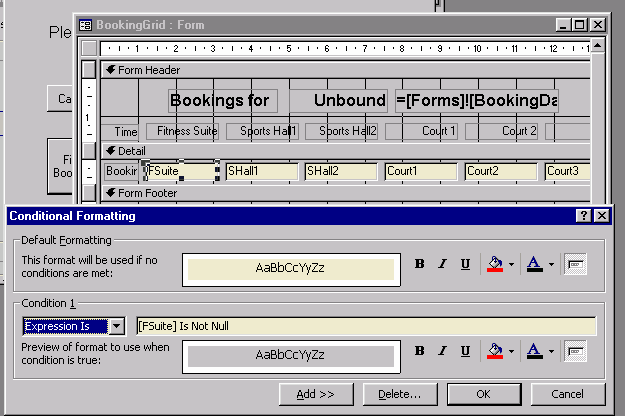Select the SHall1 text box in Detail

(x=261, y=171)
